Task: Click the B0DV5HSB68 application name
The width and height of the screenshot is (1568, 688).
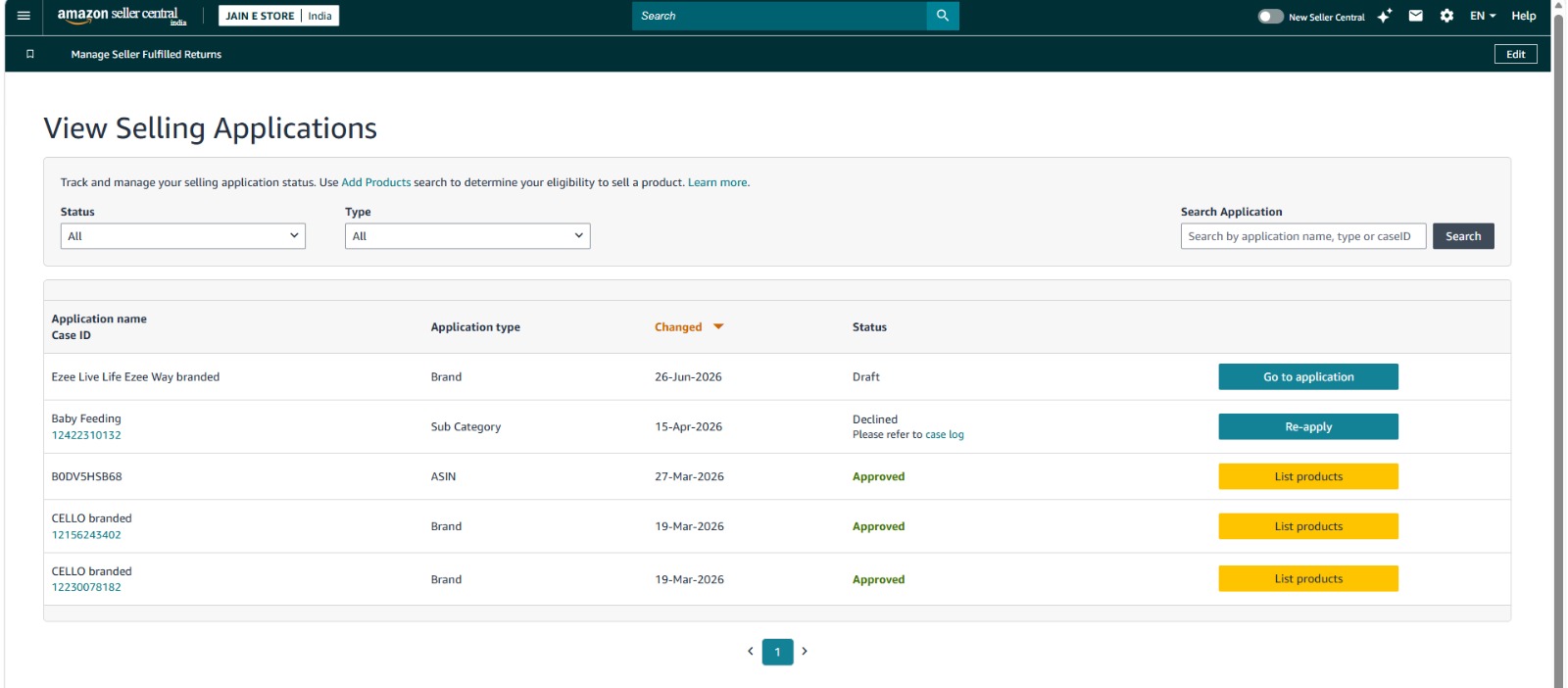Action: (x=87, y=476)
